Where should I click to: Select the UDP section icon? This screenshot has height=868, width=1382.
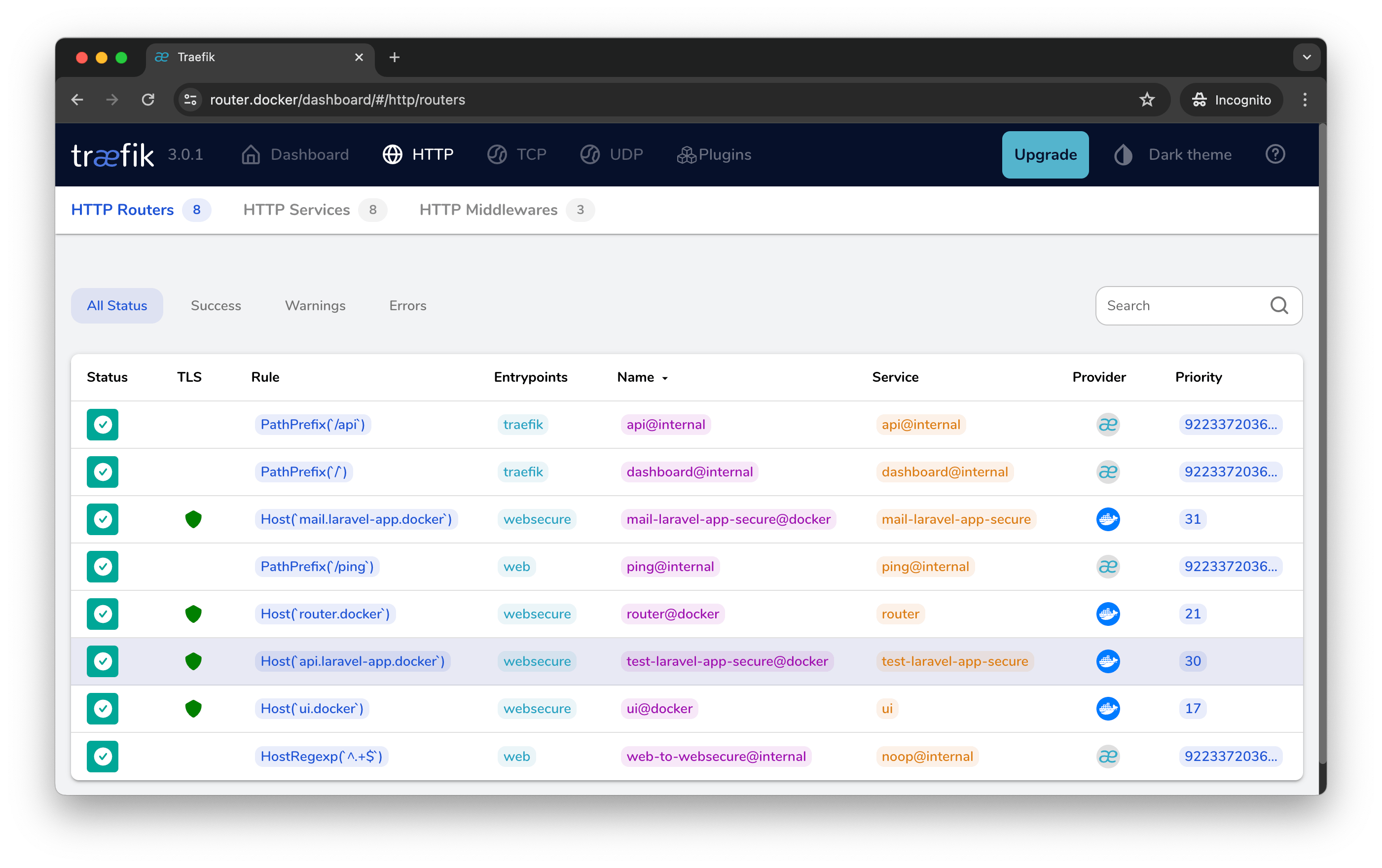590,155
